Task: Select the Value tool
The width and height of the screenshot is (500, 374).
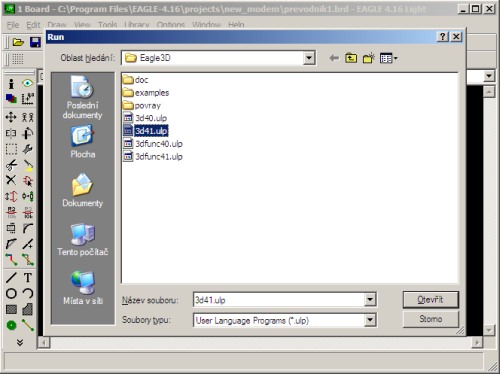Action: (28, 212)
